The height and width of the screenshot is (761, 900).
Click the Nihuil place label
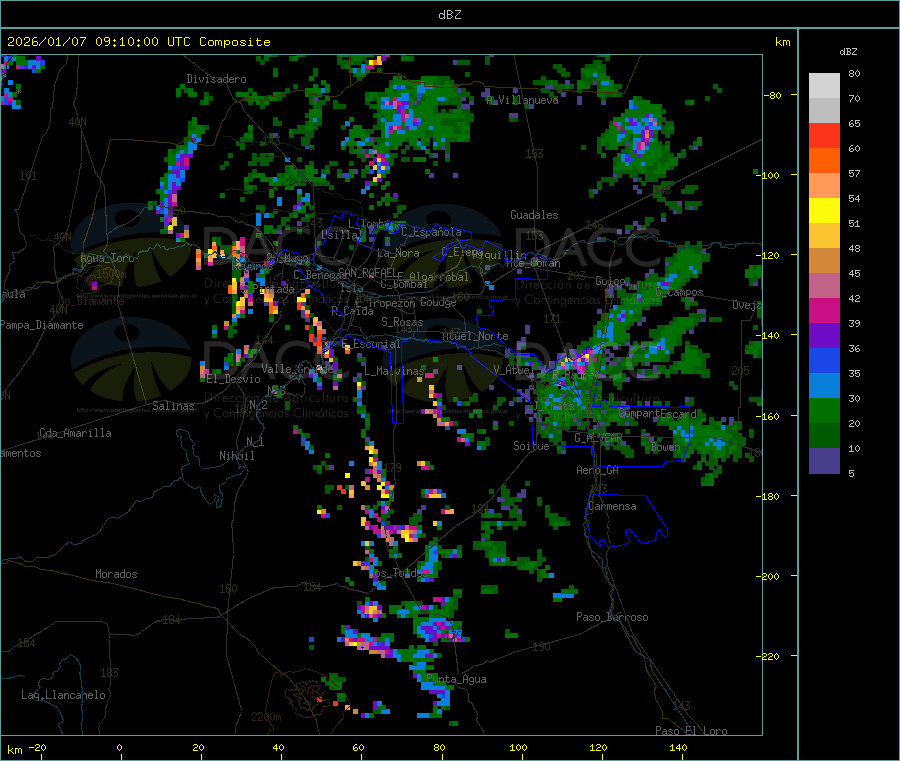237,456
